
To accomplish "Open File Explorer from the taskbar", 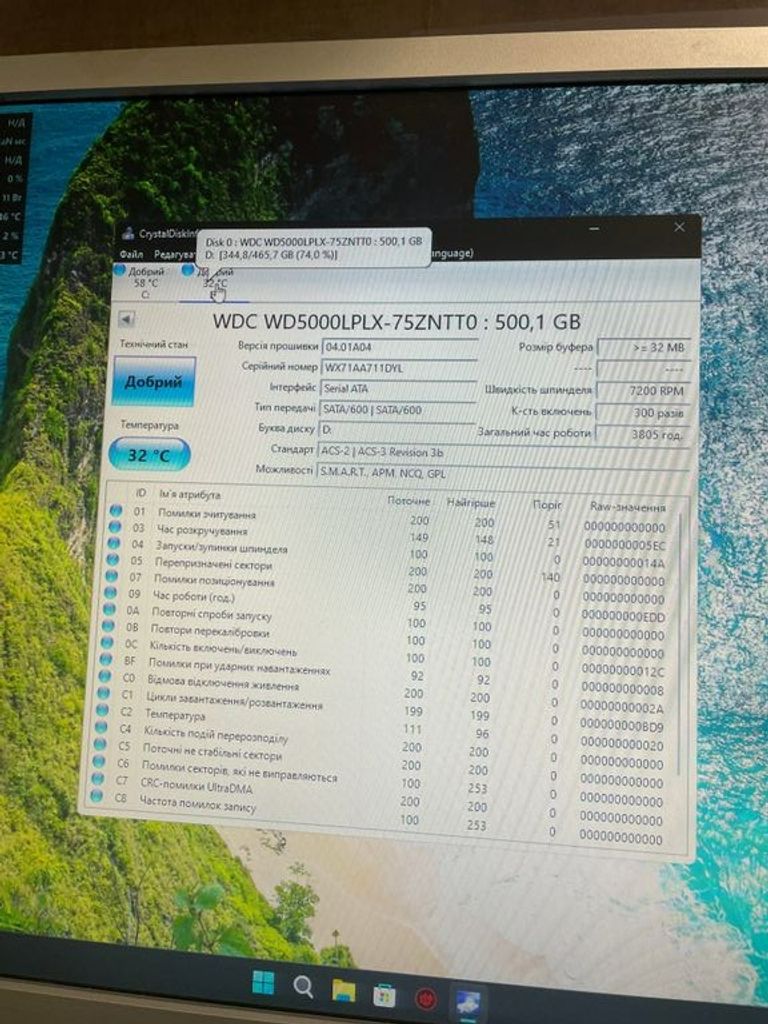I will click(344, 990).
